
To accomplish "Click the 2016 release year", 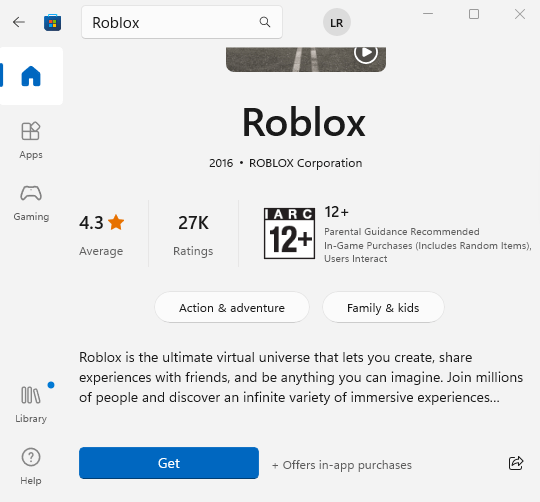I will (221, 163).
